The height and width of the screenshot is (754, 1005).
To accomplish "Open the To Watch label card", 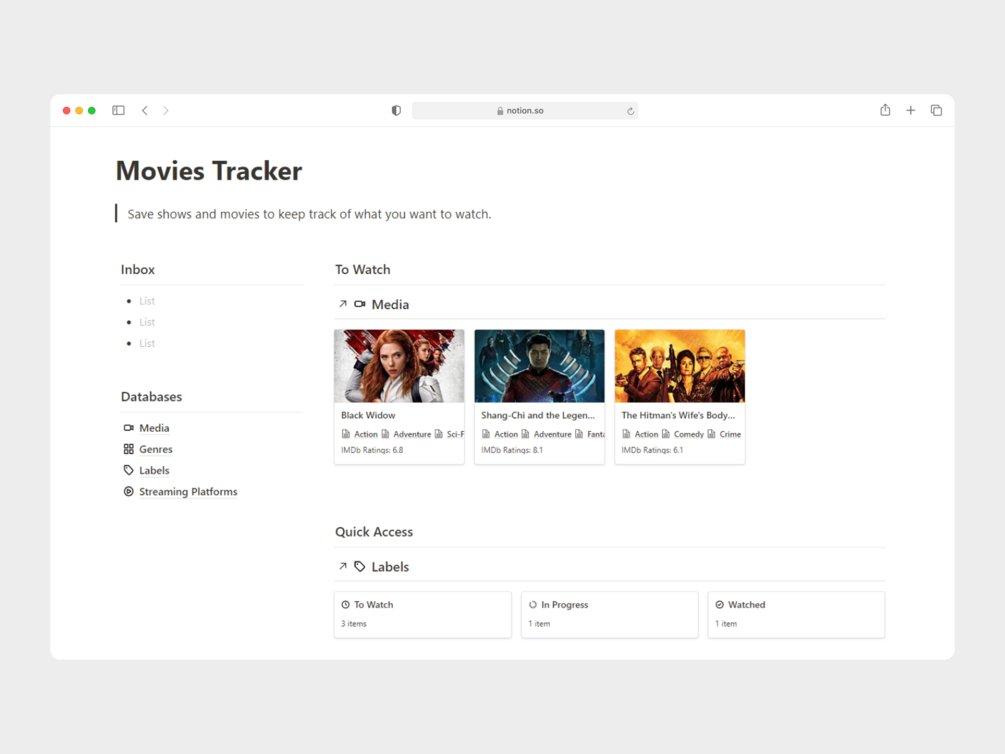I will [423, 614].
